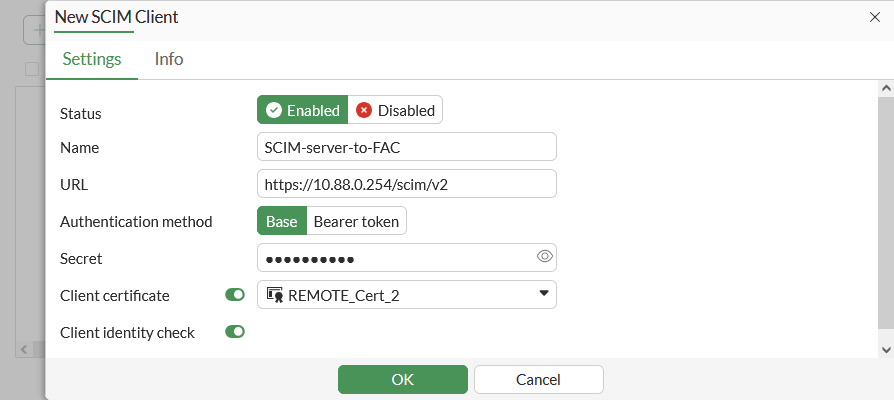This screenshot has width=894, height=400.
Task: Select Bearer token authentication method
Action: [355, 221]
